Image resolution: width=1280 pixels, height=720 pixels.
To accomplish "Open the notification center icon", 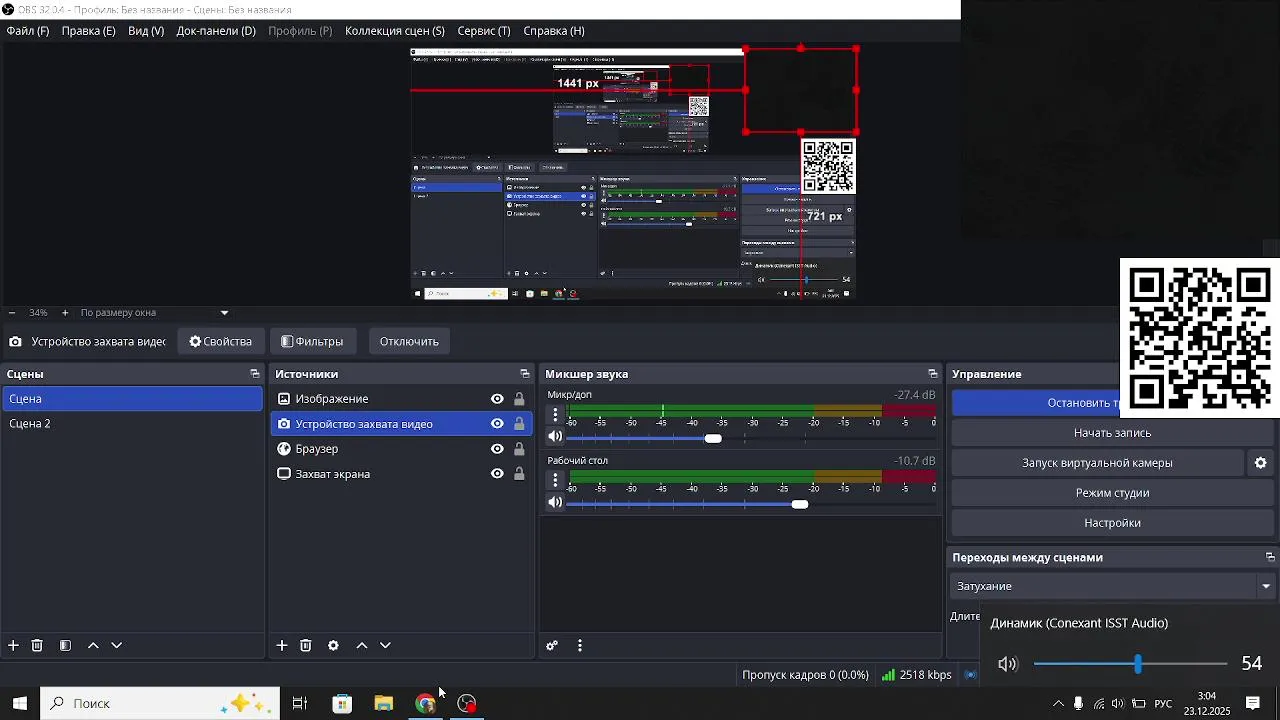I will (1252, 704).
